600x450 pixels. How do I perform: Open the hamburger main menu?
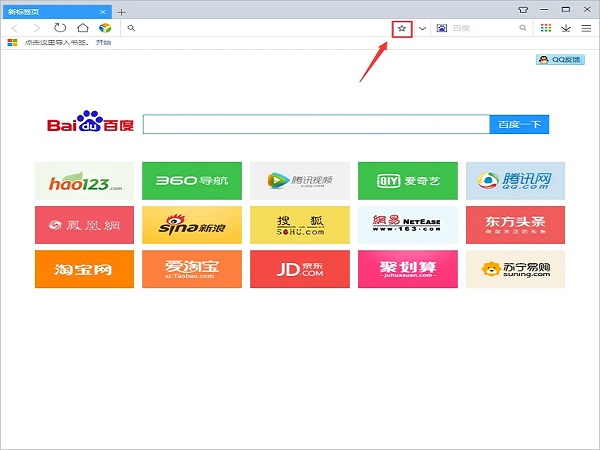click(586, 28)
